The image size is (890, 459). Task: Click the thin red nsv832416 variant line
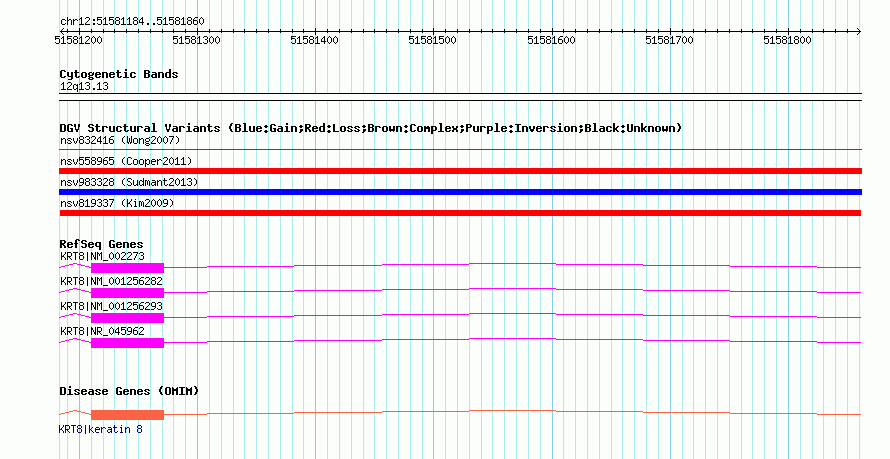pos(460,150)
